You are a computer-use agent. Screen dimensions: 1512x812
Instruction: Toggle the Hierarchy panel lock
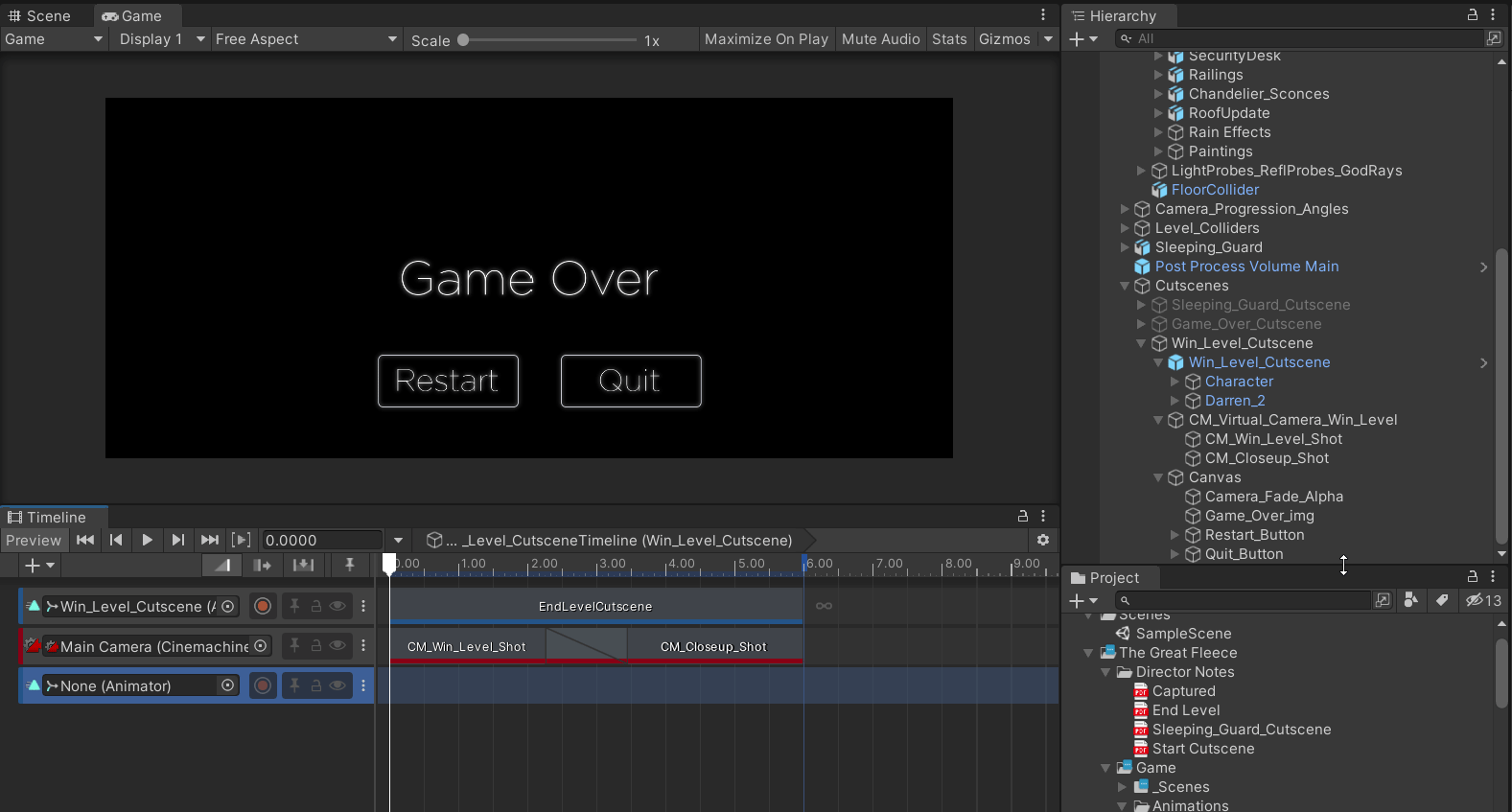1473,15
